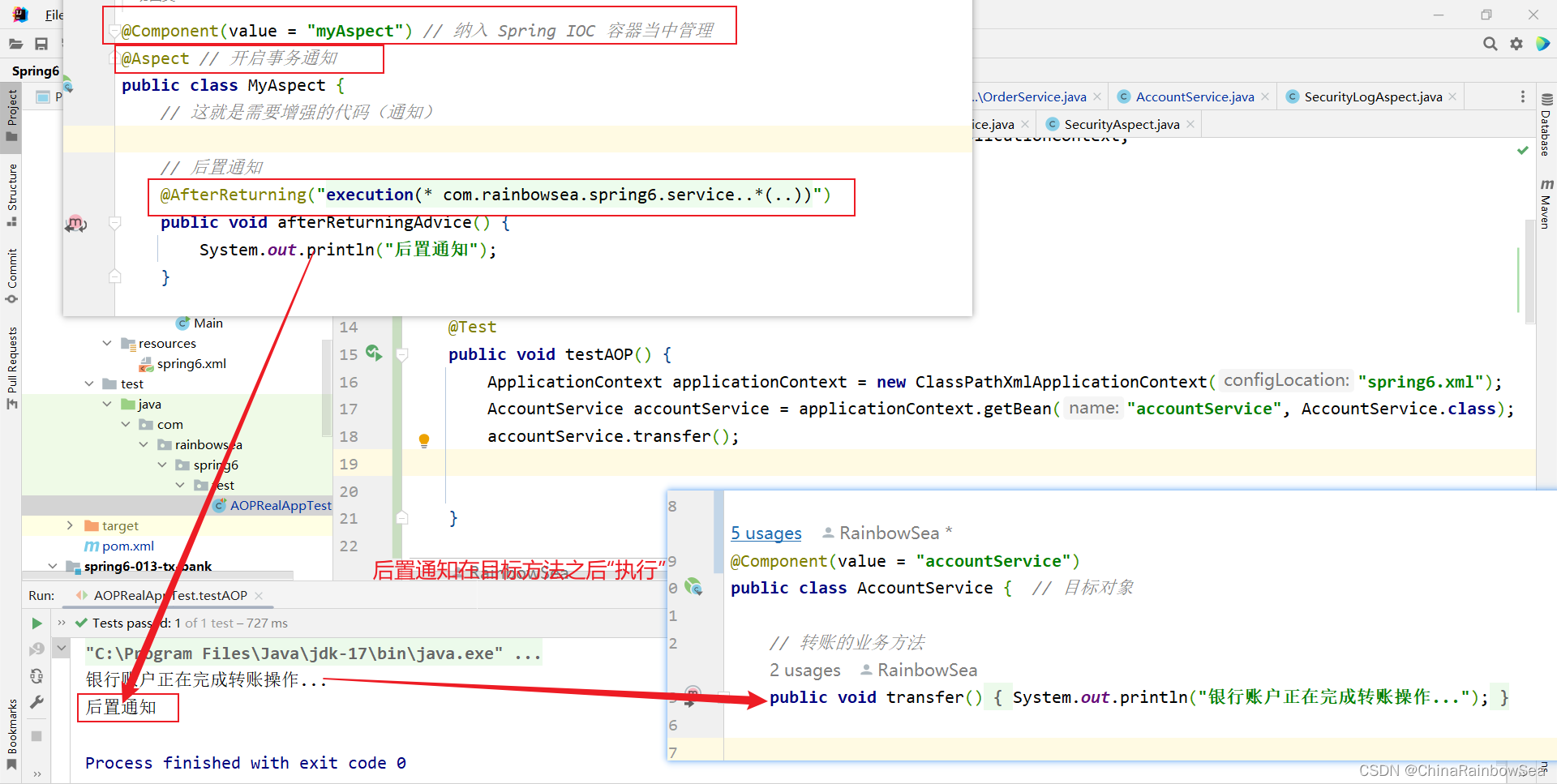Open IDE settings gear icon
Viewport: 1557px width, 784px height.
(1516, 44)
